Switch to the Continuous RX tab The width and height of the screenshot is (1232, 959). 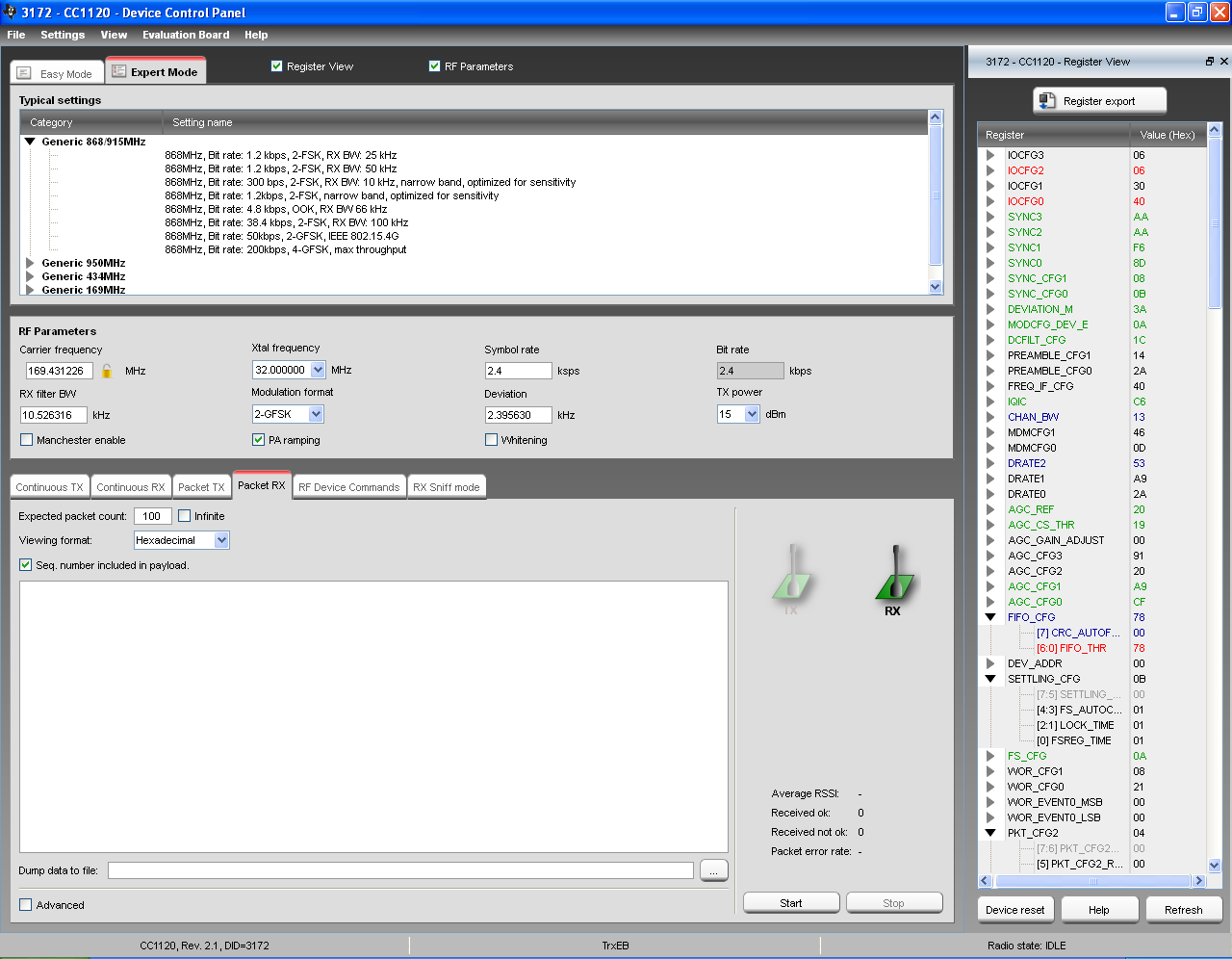(131, 487)
